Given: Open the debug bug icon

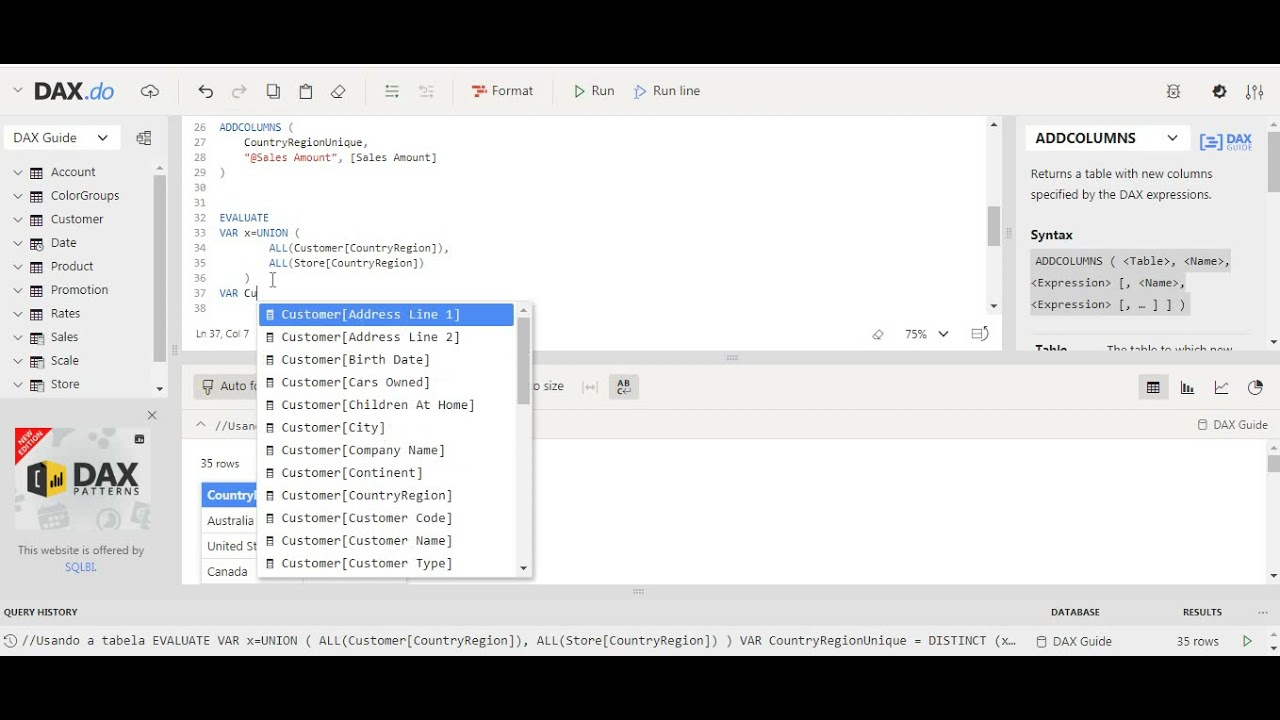Looking at the screenshot, I should [x=1174, y=91].
